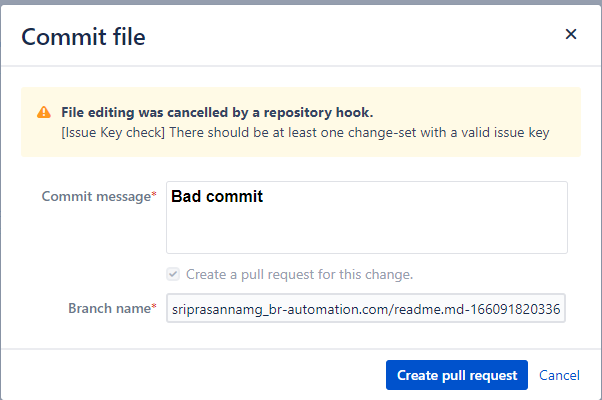Click the orange warning triangle icon
Image resolution: width=602 pixels, height=400 pixels.
44,112
